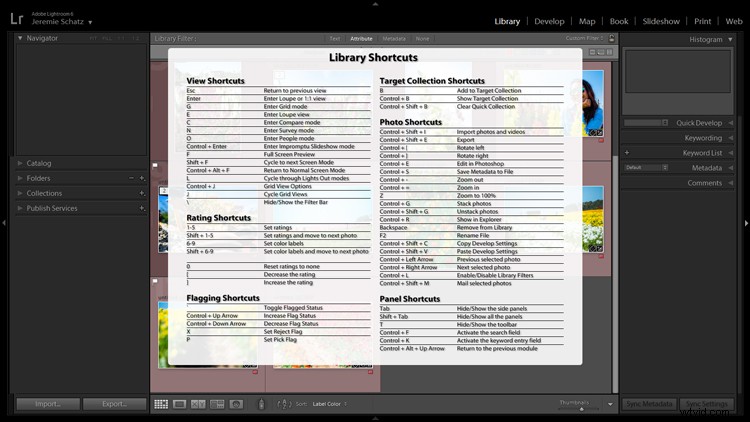Image resolution: width=750 pixels, height=422 pixels.
Task: Open the identity plate dropdown by Jeremie Schatz
Action: (90, 22)
